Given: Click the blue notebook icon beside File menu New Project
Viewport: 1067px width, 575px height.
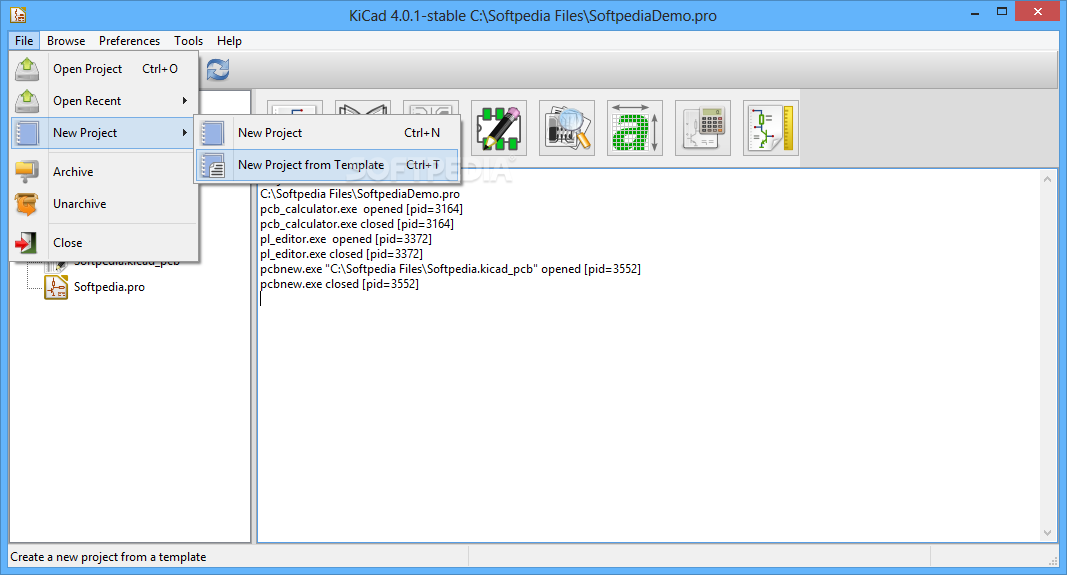Looking at the screenshot, I should click(x=27, y=133).
